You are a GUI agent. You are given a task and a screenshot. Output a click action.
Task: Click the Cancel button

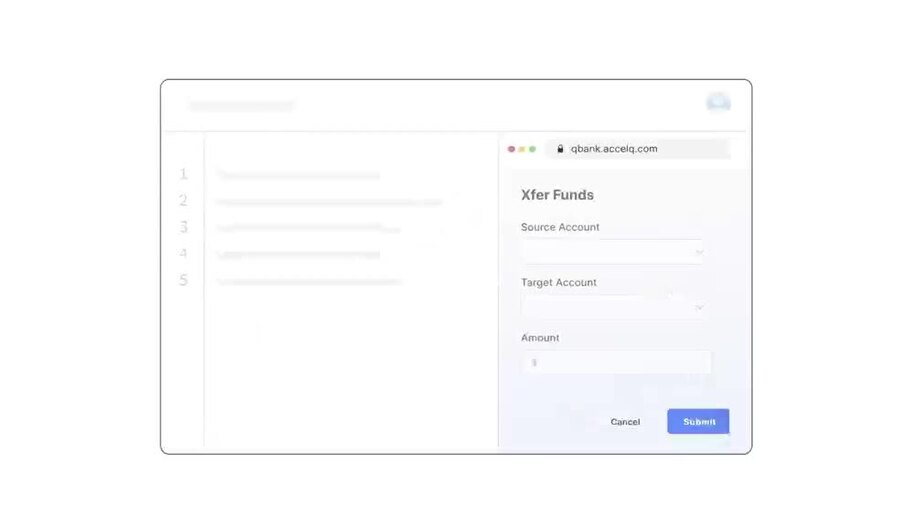point(625,422)
